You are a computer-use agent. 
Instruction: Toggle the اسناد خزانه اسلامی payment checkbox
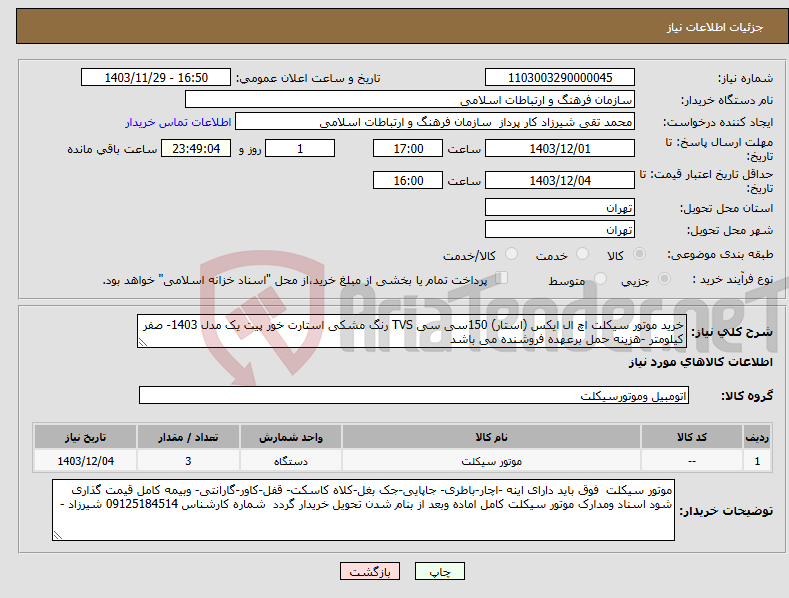coord(502,278)
